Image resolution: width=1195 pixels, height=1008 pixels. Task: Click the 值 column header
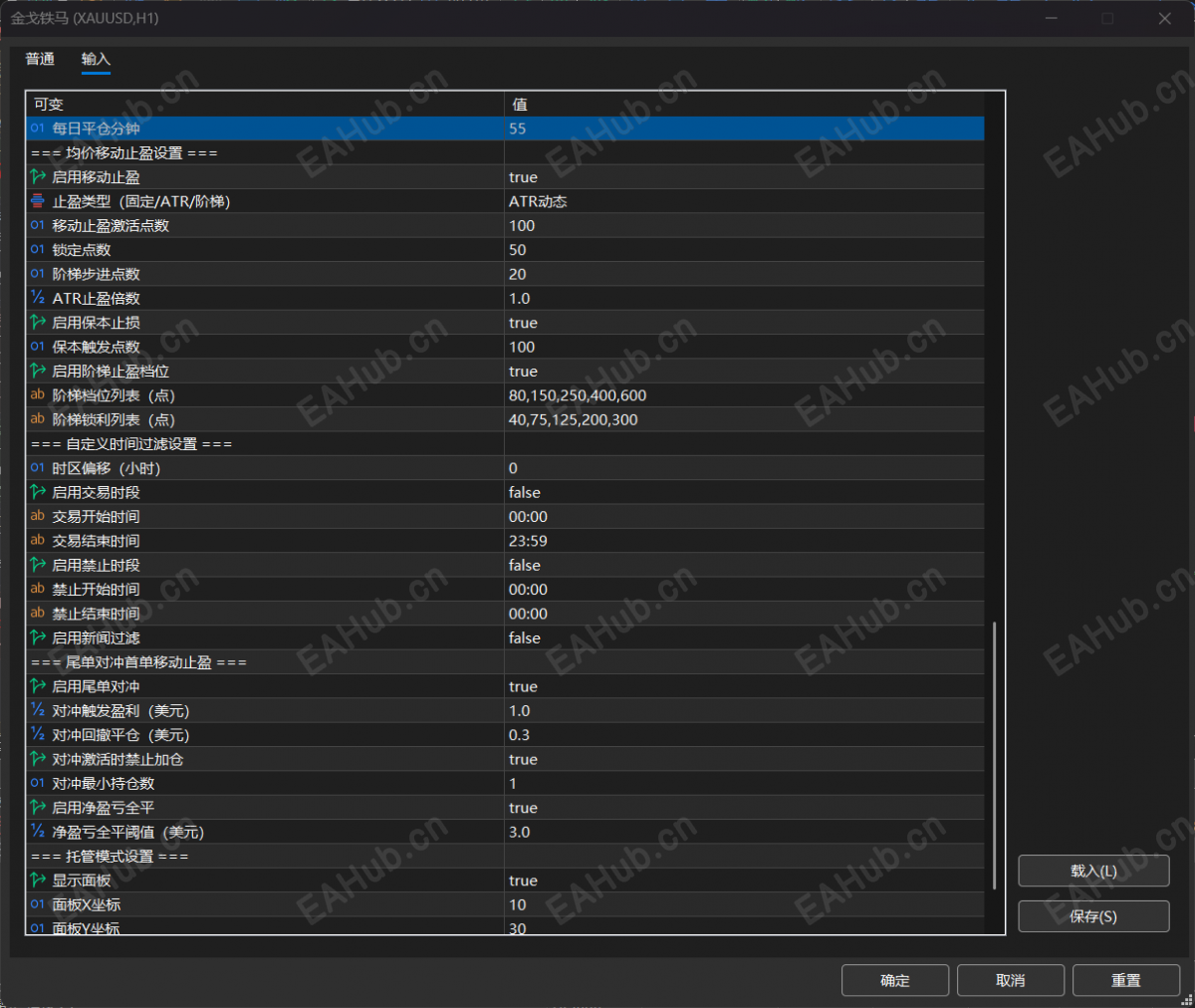tap(744, 105)
